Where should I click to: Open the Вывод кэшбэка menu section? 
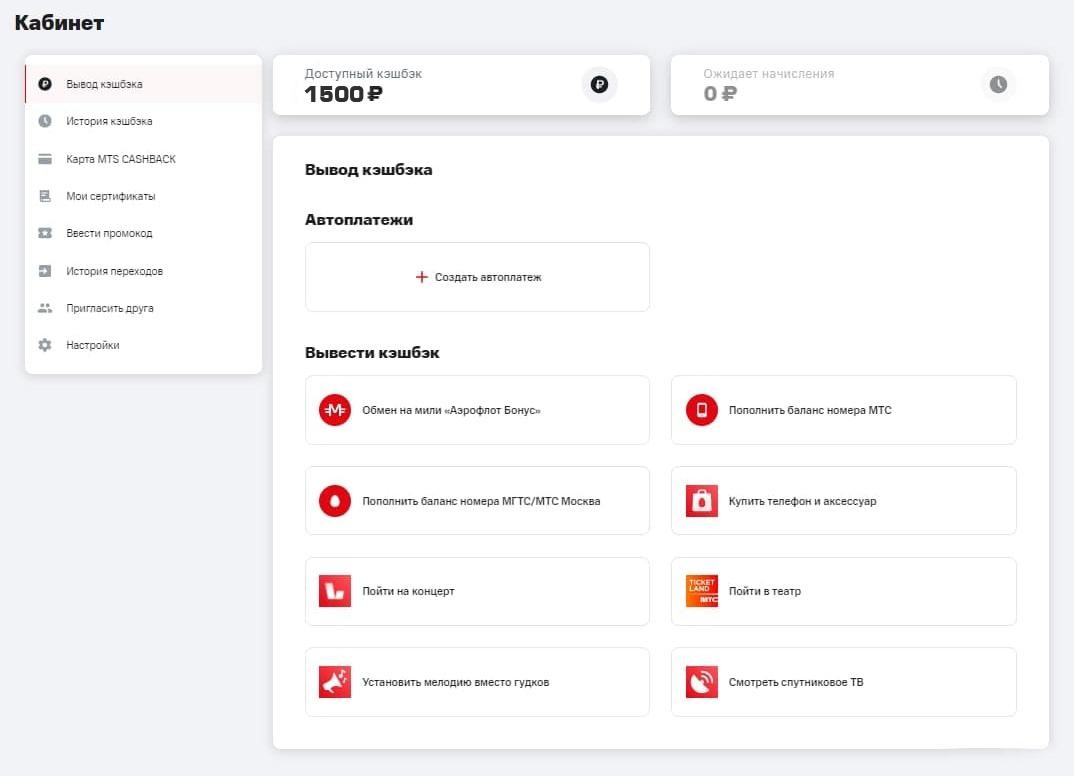(143, 84)
